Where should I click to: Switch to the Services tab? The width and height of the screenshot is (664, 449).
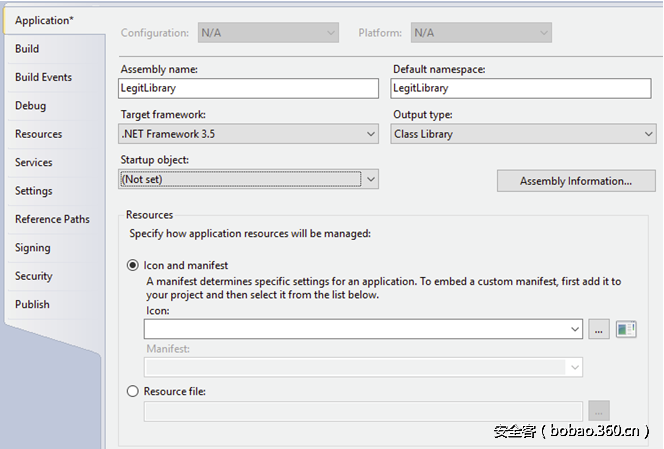(34, 162)
